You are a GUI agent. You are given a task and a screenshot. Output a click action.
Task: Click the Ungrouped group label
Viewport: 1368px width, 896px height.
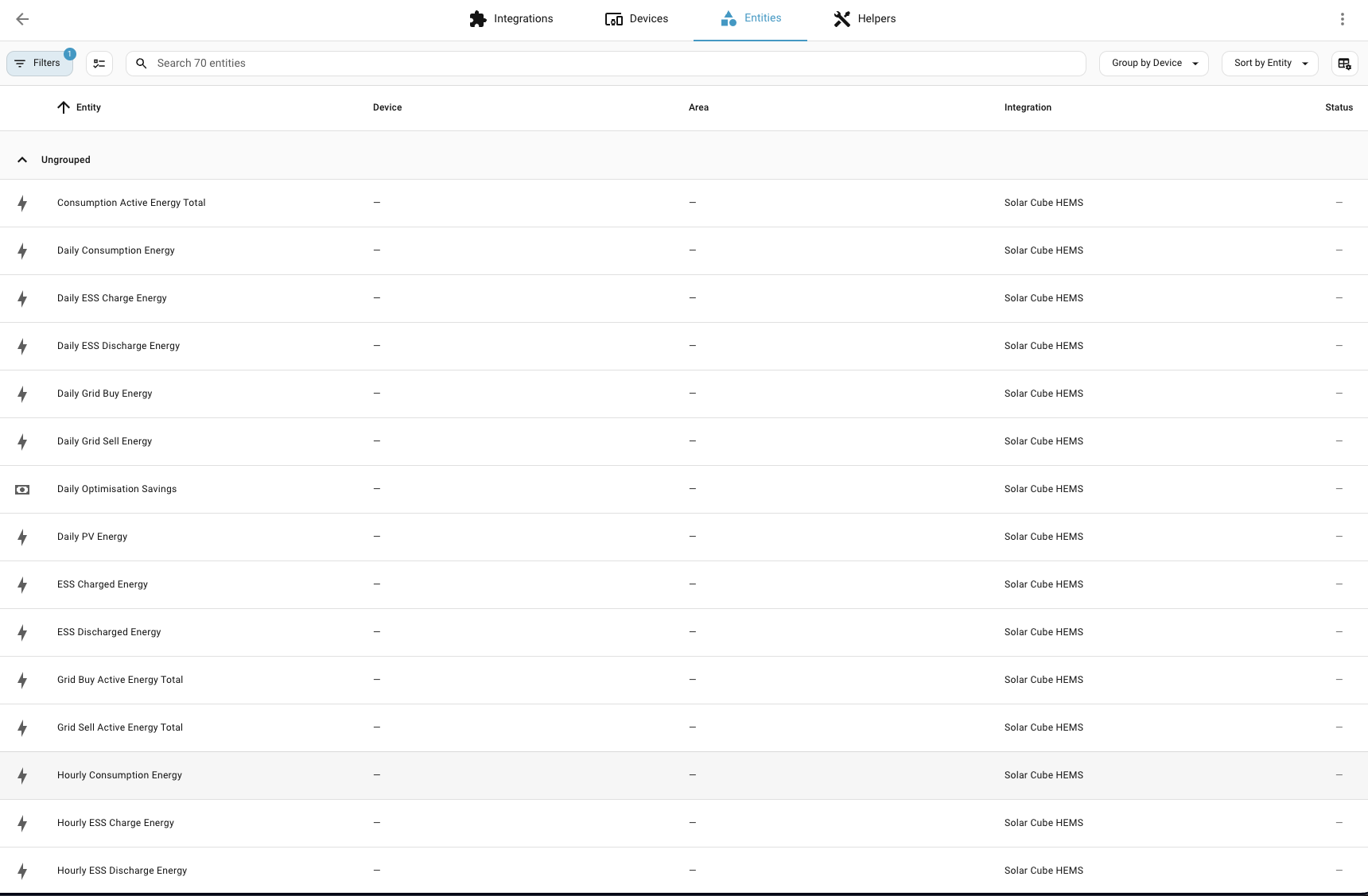pos(66,160)
